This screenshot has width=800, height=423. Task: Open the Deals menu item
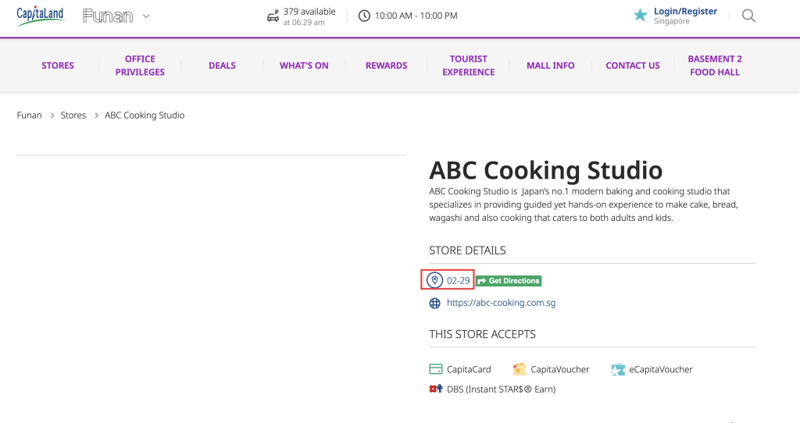coord(222,65)
